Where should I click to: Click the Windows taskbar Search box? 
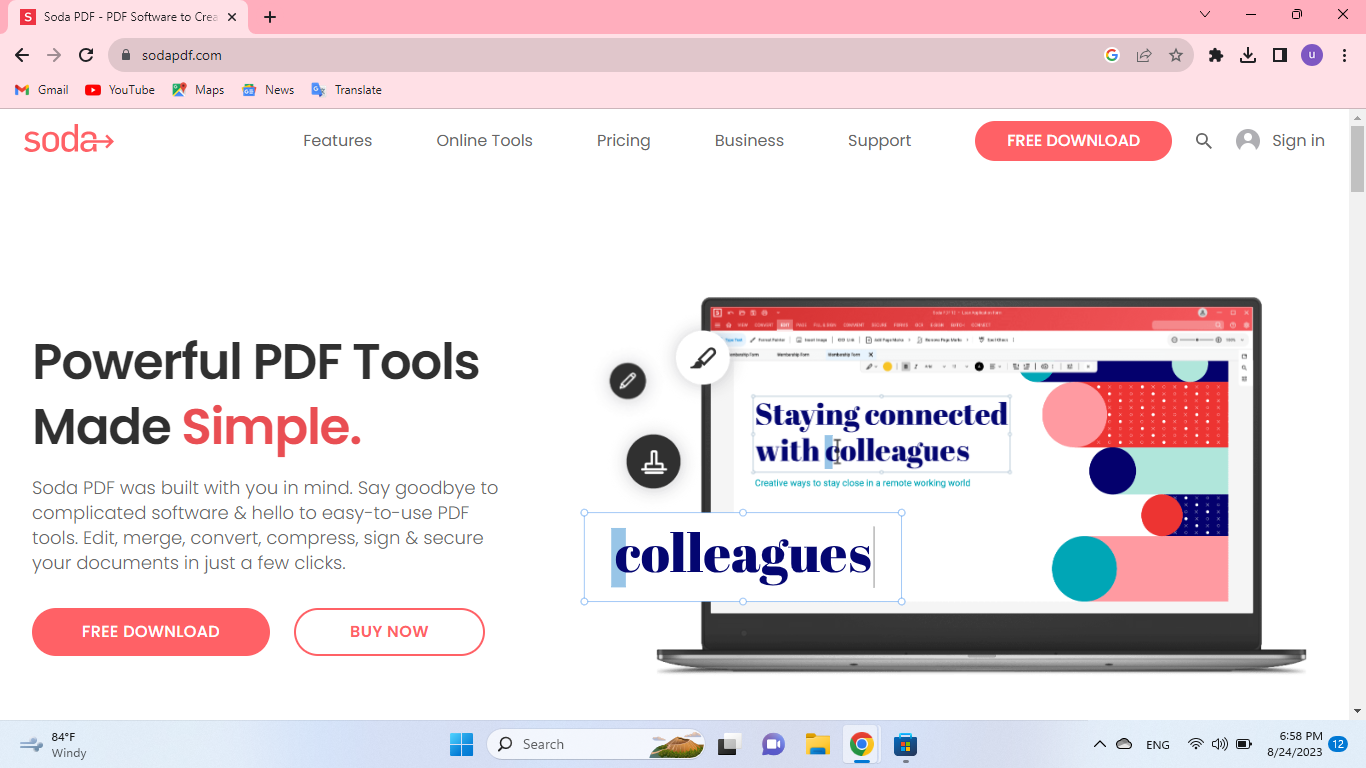tap(595, 744)
